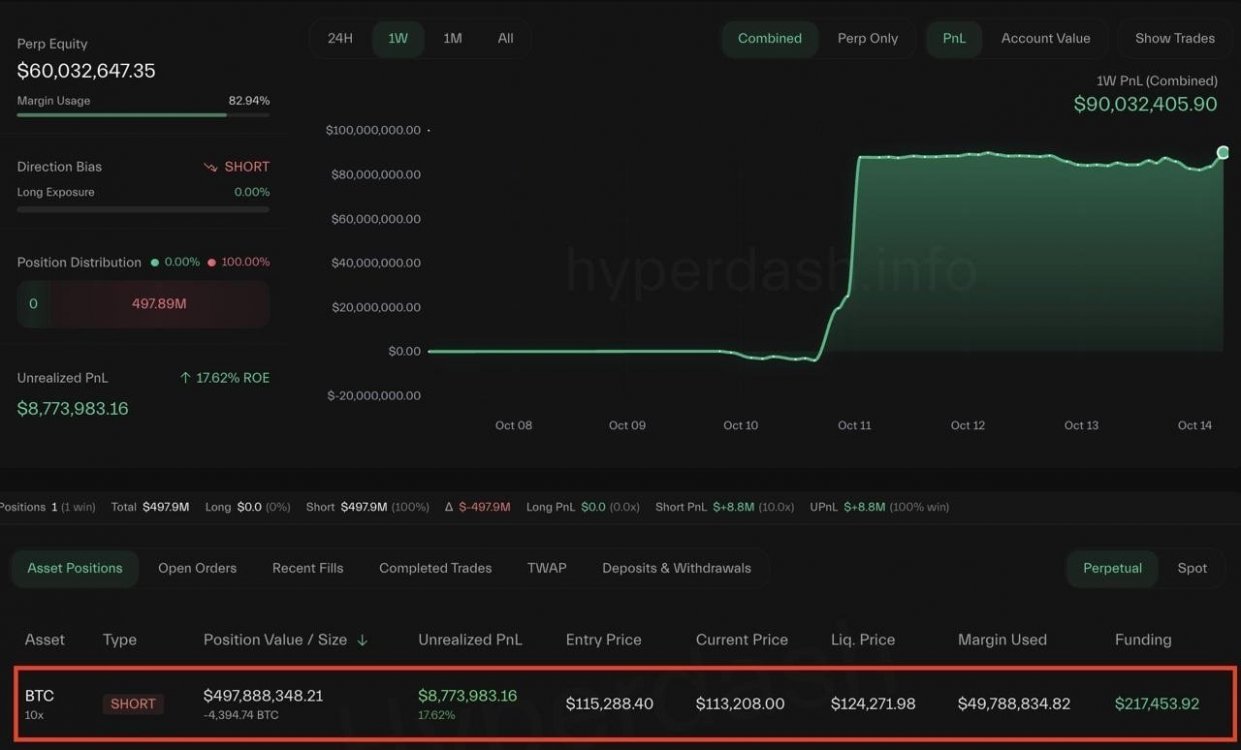Screen dimensions: 1241x750
Task: Select the All time range
Action: [505, 39]
